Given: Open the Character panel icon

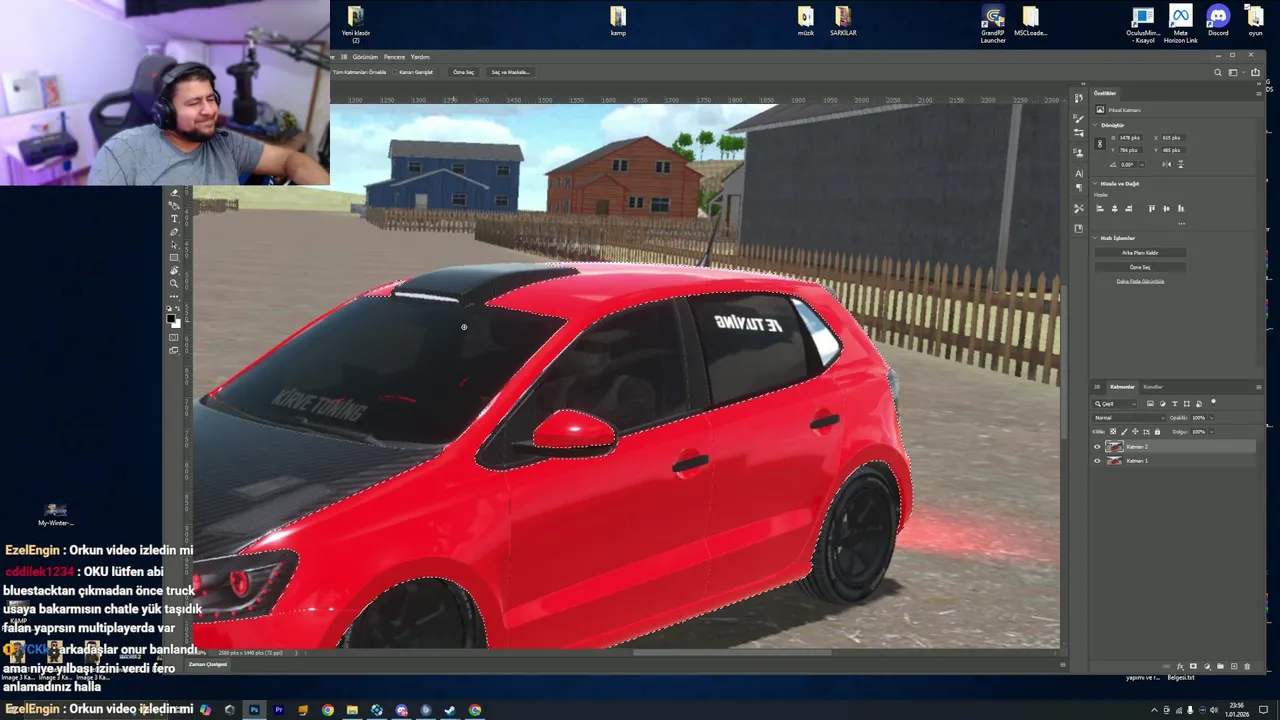Looking at the screenshot, I should [x=1079, y=174].
